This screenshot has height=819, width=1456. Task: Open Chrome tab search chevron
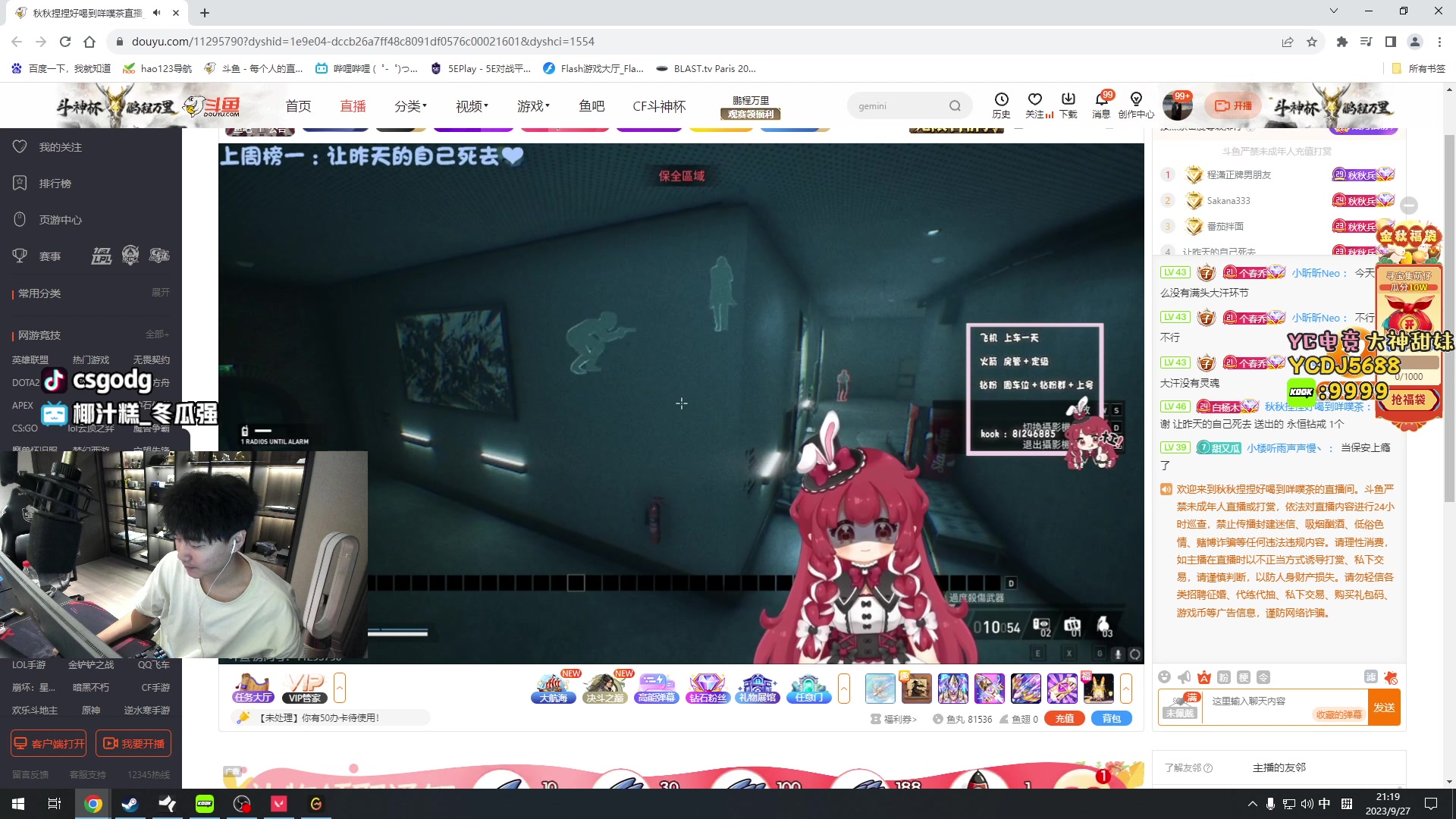click(x=1334, y=11)
